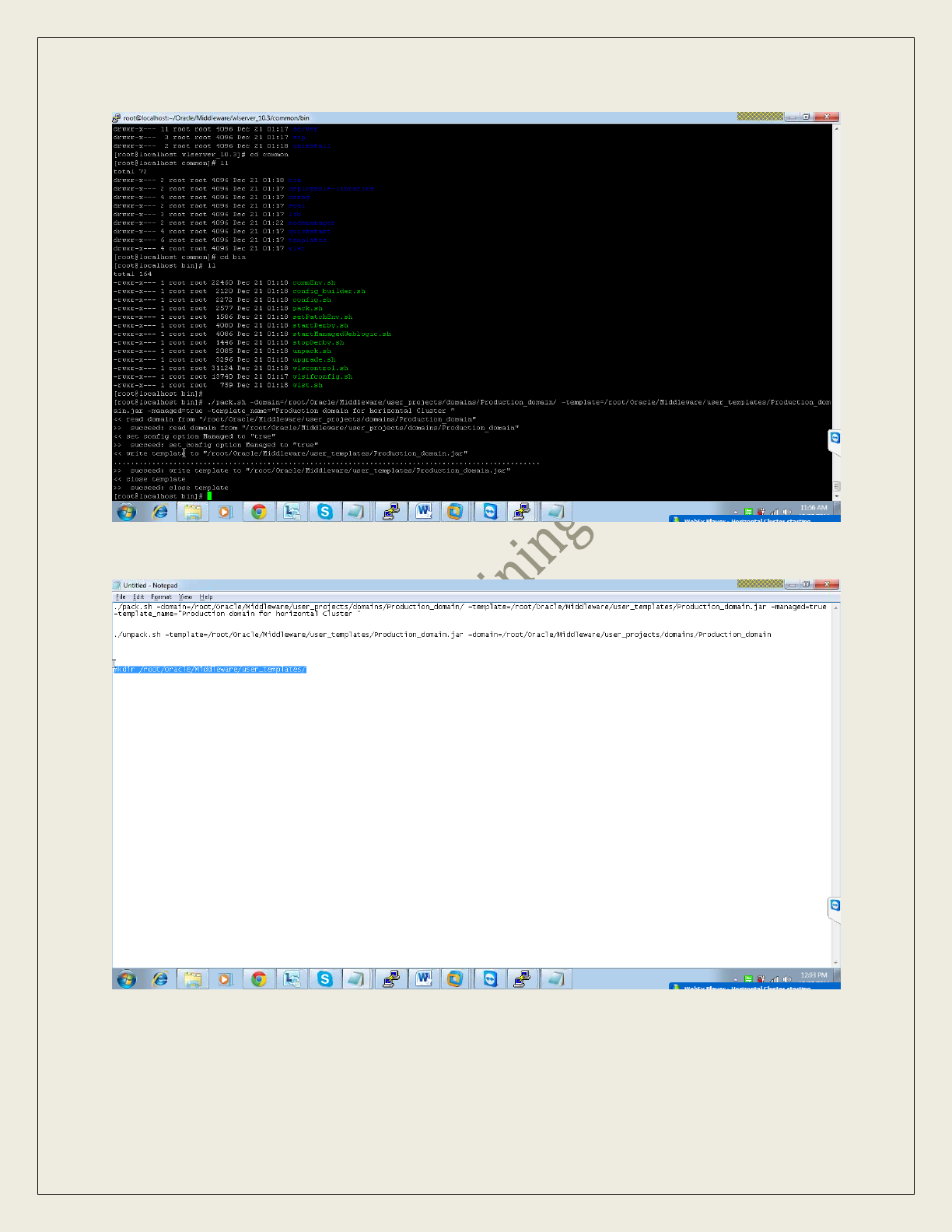The width and height of the screenshot is (952, 1232).
Task: Open Windows Media Player on the 12:03 PM taskbar
Action: pos(226,978)
